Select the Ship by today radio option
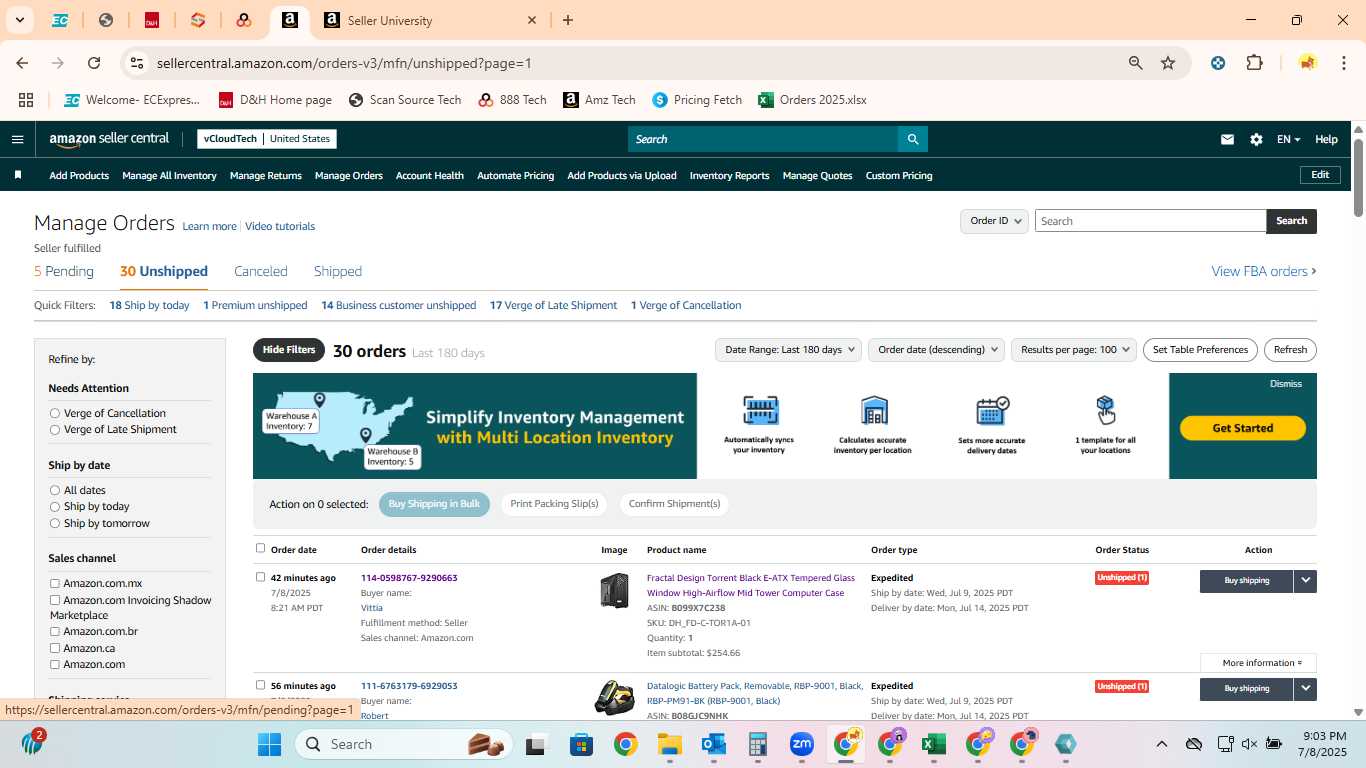The width and height of the screenshot is (1366, 768). (55, 506)
